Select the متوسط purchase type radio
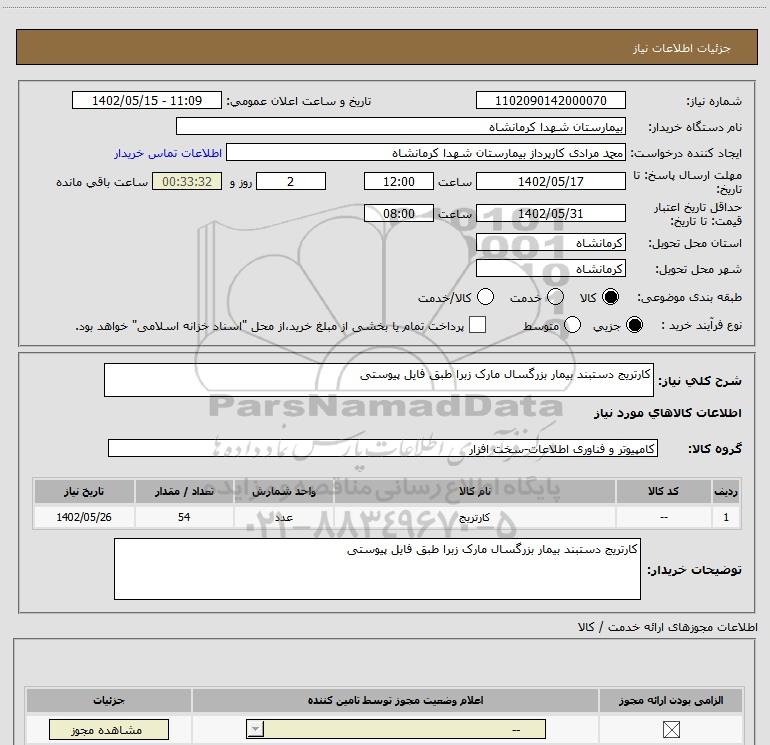770x745 pixels. click(x=572, y=325)
